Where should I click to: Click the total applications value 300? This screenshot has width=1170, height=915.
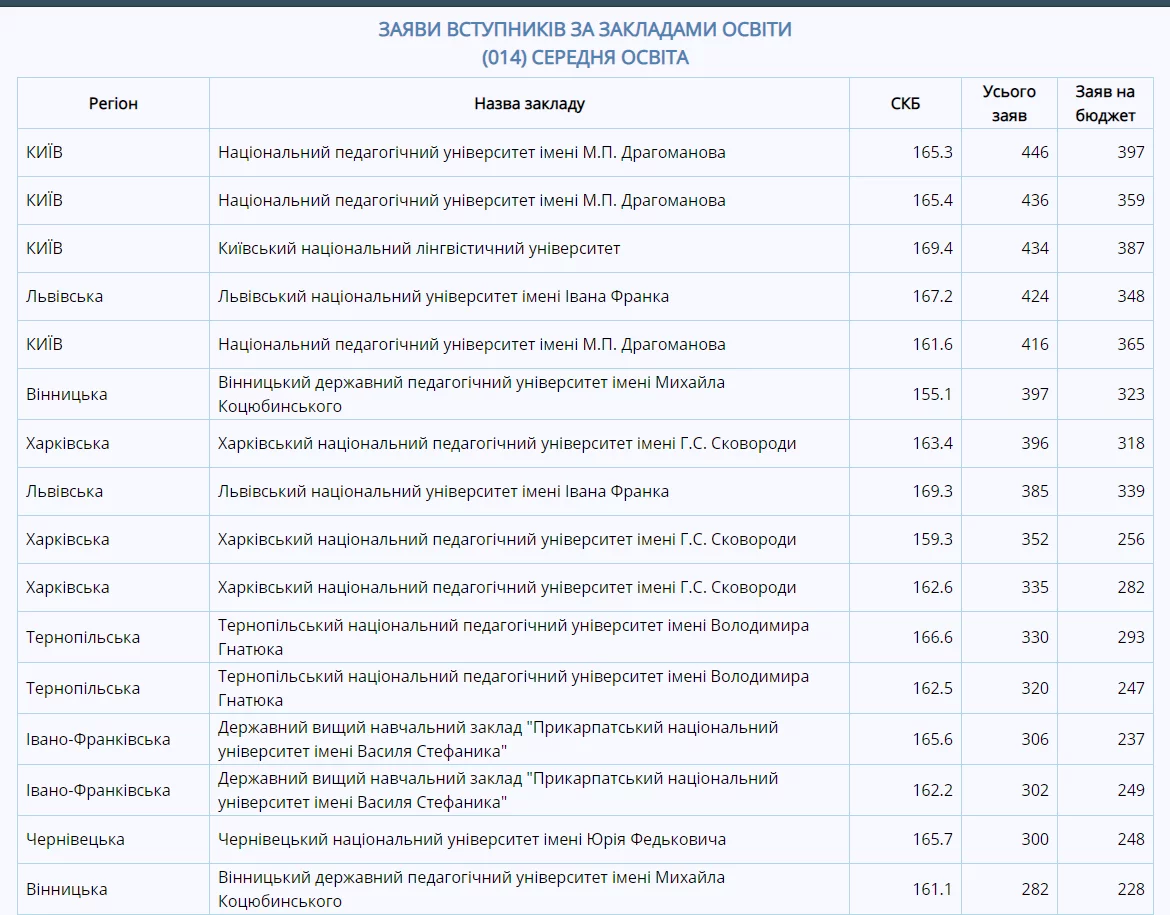click(1035, 840)
